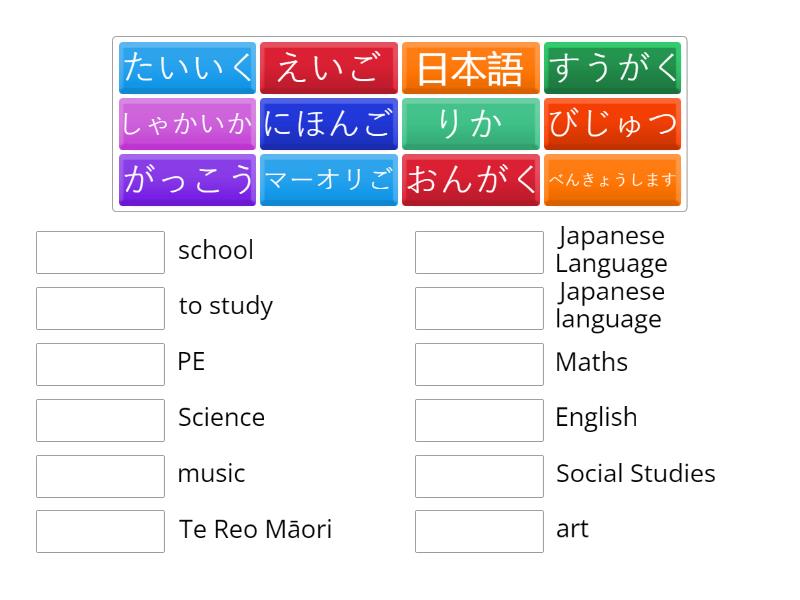800x600 pixels.
Task: Select the answer box next to "Maths"
Action: pyautogui.click(x=479, y=364)
